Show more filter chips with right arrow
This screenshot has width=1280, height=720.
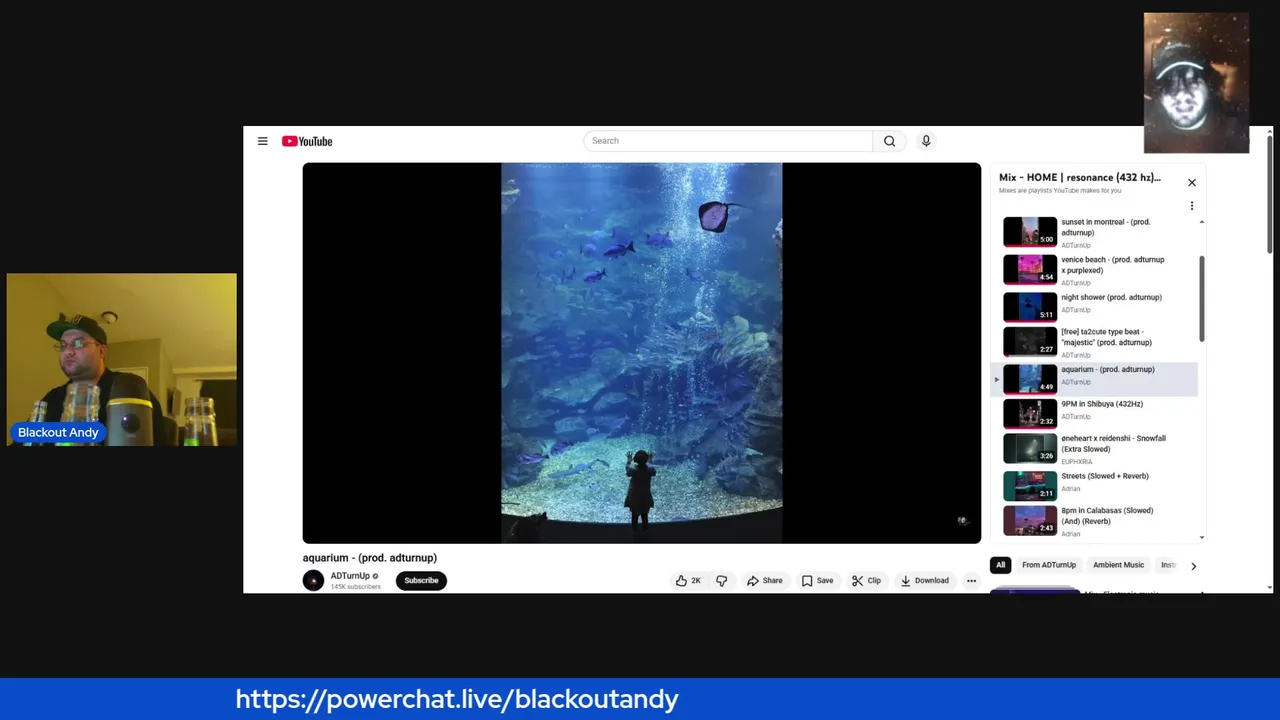[x=1193, y=566]
